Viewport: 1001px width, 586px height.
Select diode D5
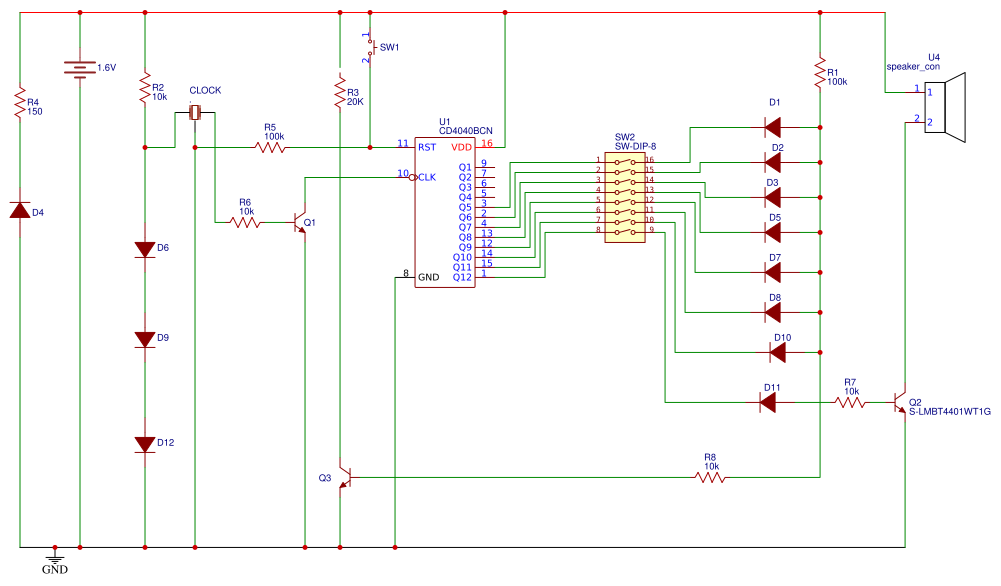pos(773,232)
